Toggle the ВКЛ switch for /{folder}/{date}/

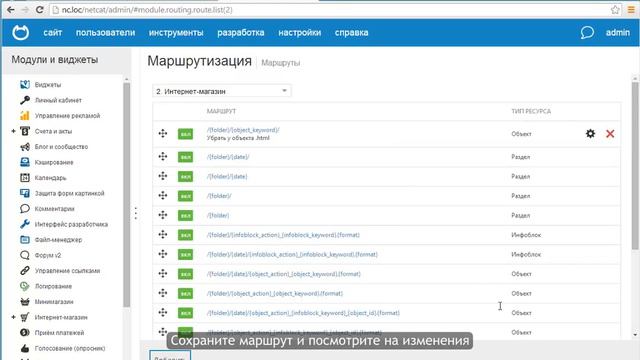click(185, 157)
